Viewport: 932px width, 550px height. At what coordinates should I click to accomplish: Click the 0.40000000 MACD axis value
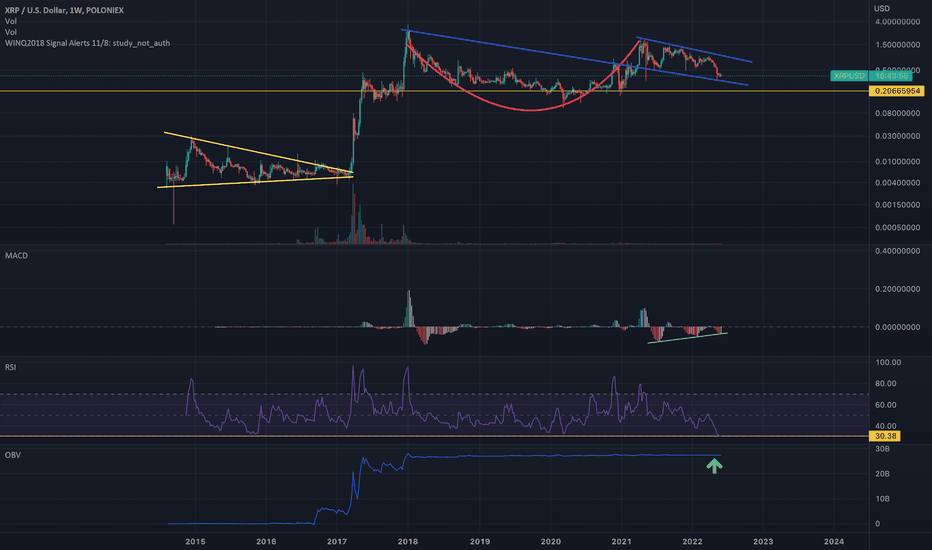(x=897, y=251)
